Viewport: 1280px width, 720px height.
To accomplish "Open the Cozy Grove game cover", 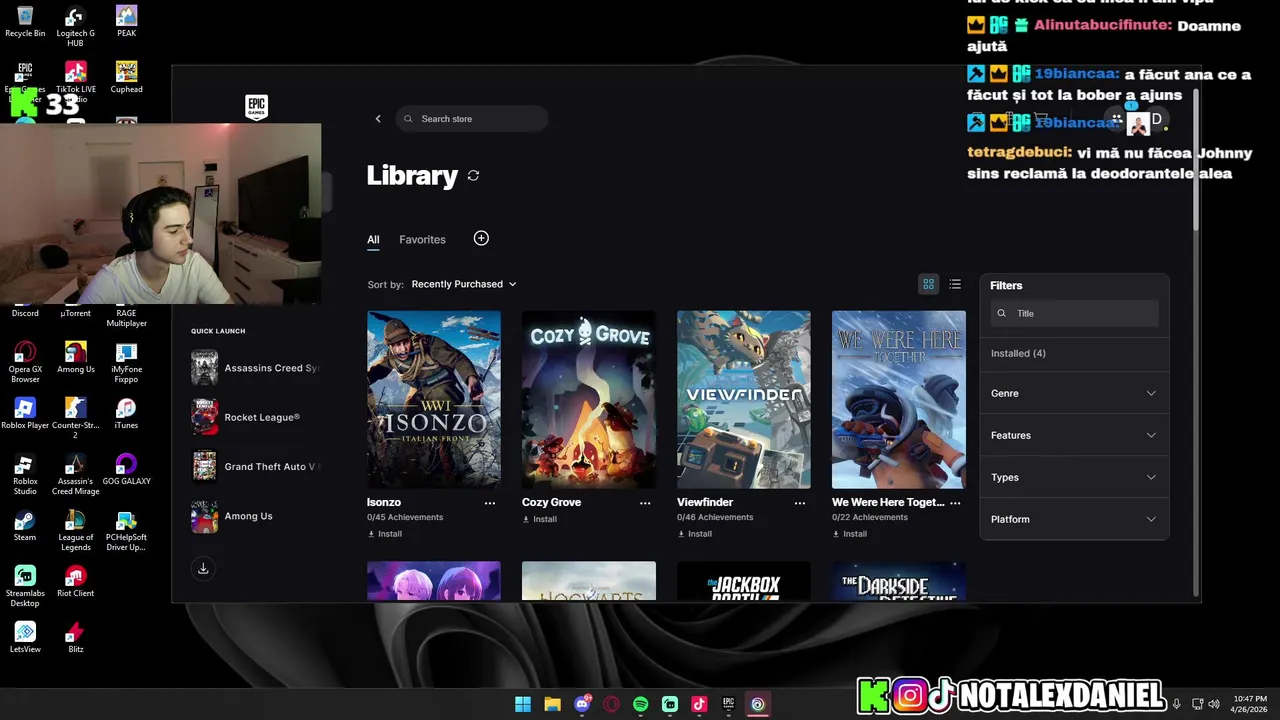I will click(x=589, y=399).
